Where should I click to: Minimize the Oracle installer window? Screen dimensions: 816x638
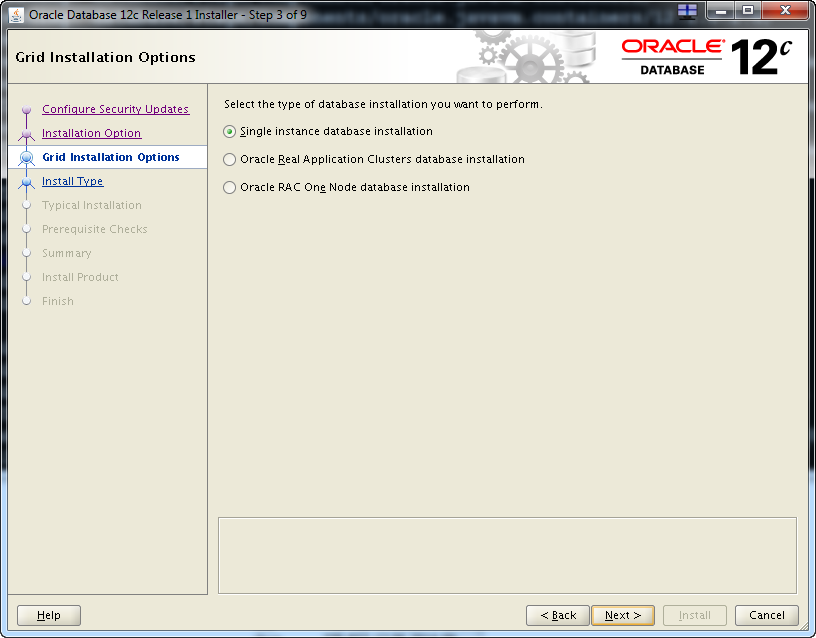pos(721,10)
